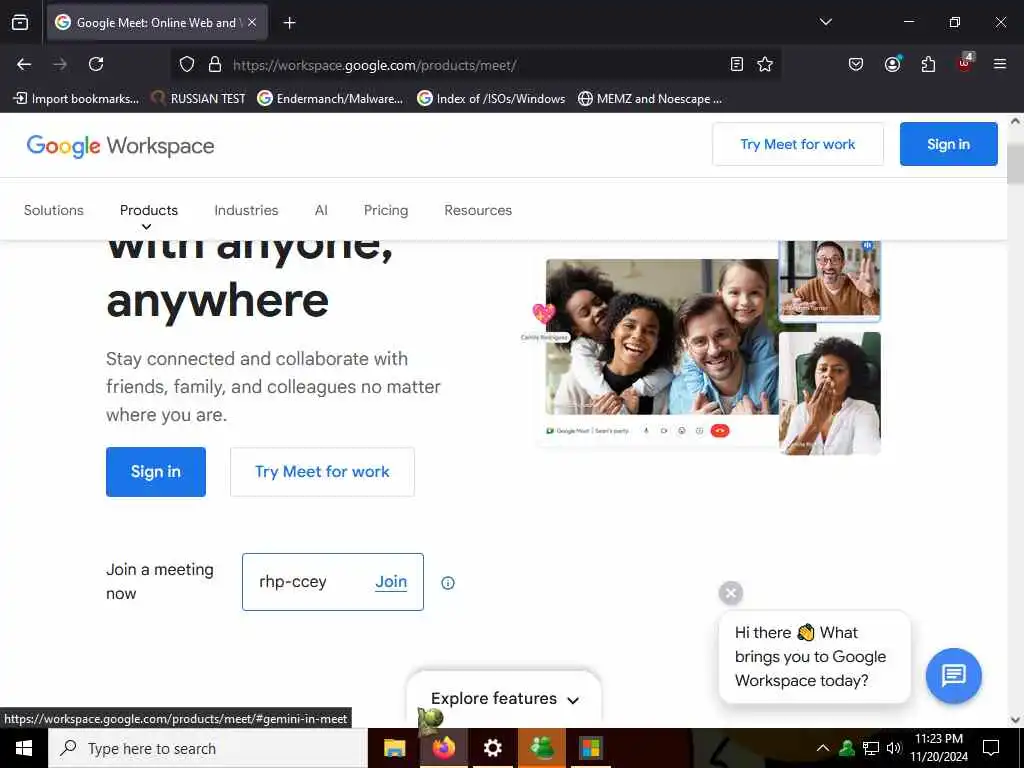Click the Join link in the meeting code box

pyautogui.click(x=391, y=581)
